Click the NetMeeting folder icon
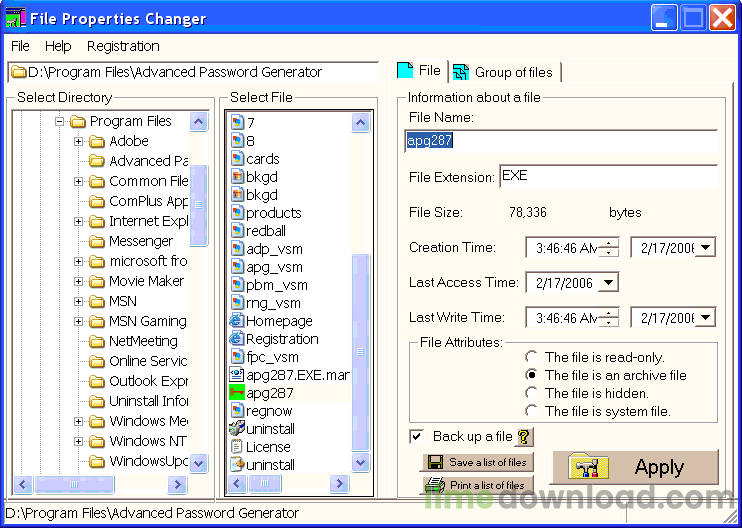The image size is (742, 528). [97, 341]
